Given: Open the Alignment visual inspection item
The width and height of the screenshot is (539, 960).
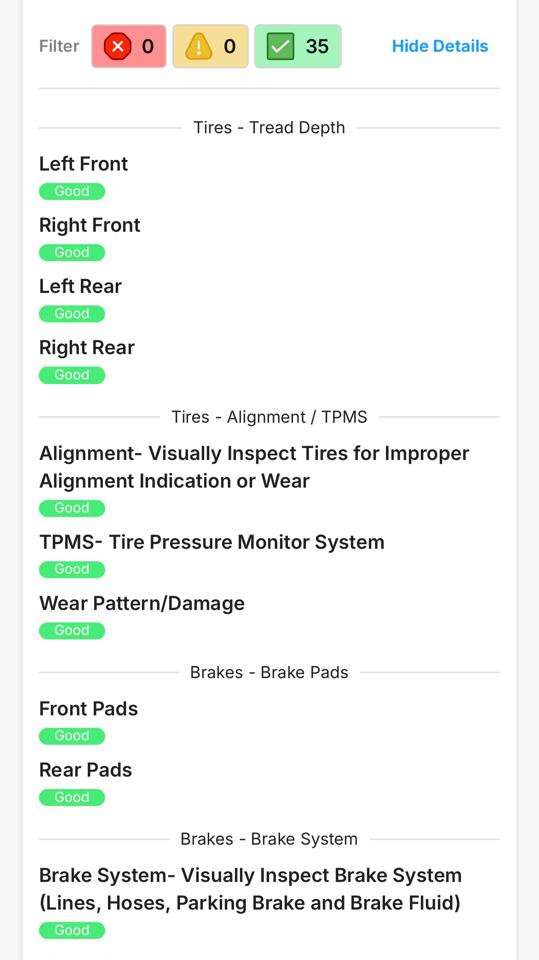Looking at the screenshot, I should pyautogui.click(x=254, y=467).
